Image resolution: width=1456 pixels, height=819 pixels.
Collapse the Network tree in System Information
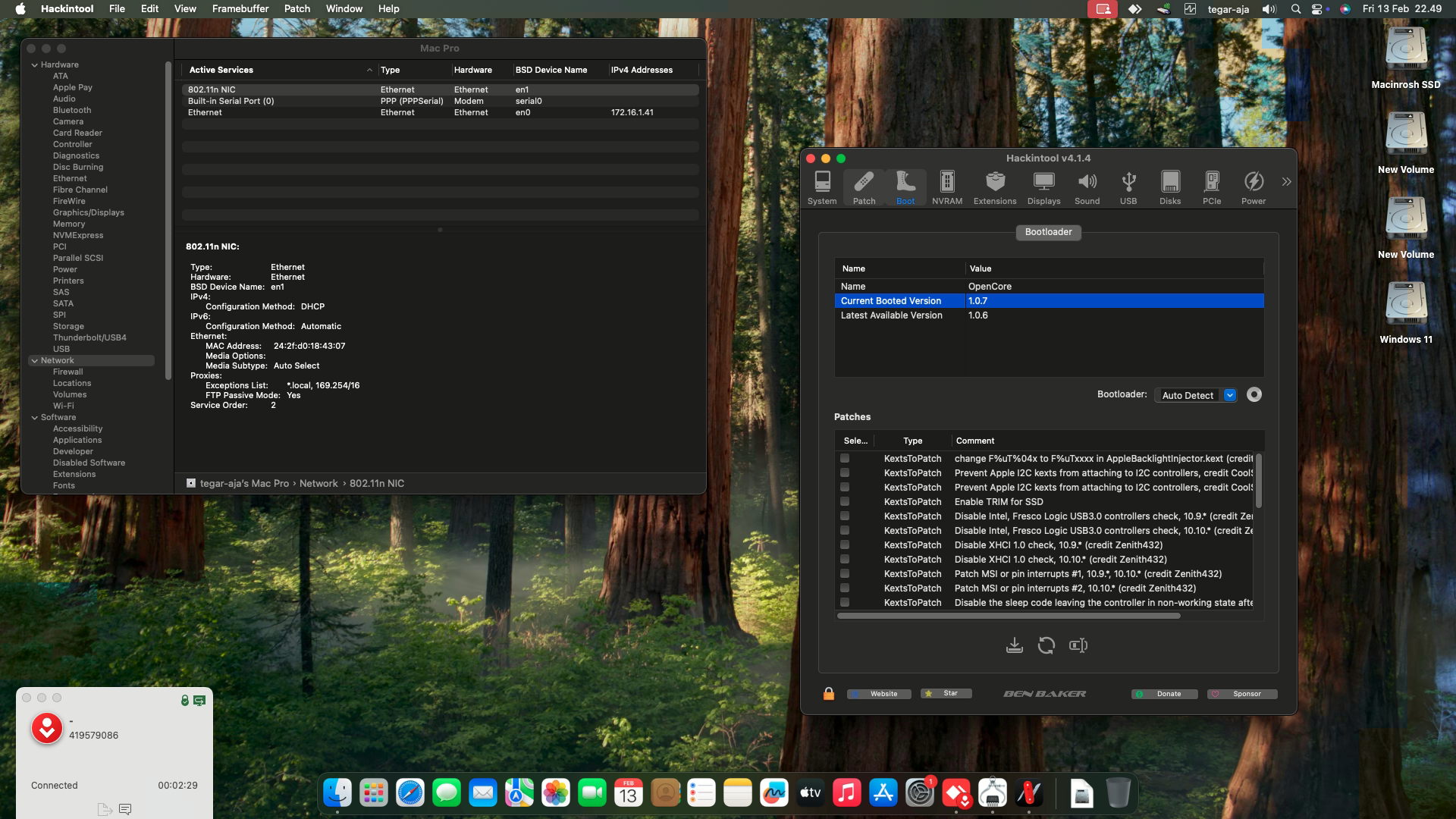coord(35,361)
